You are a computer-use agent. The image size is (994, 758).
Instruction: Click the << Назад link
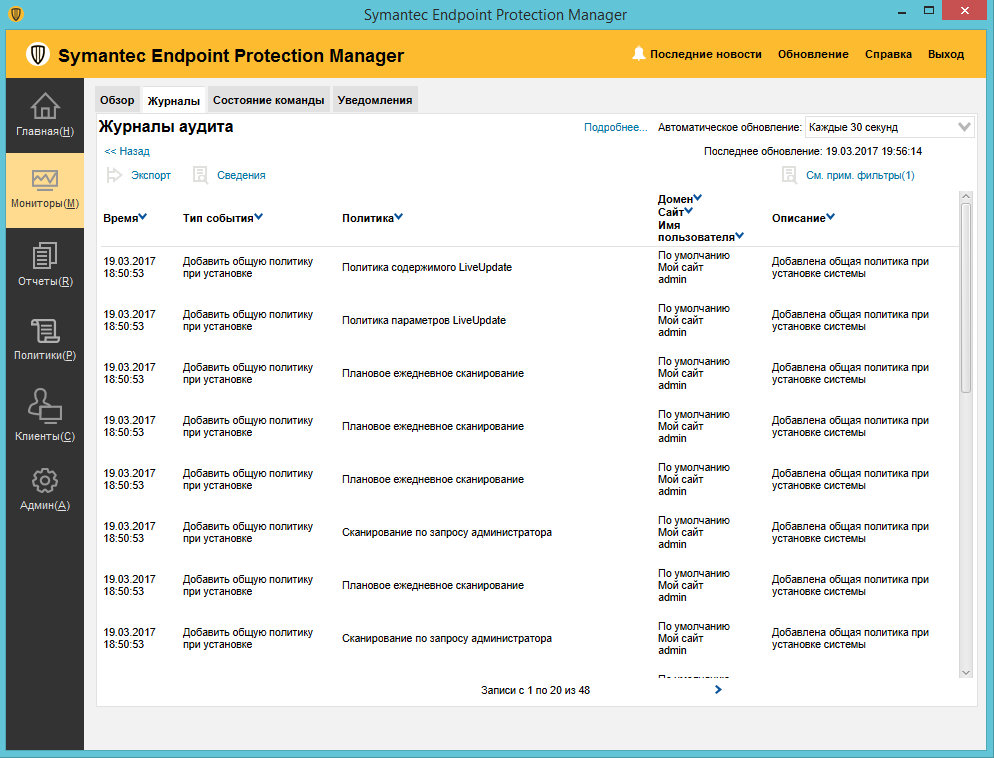pos(127,151)
